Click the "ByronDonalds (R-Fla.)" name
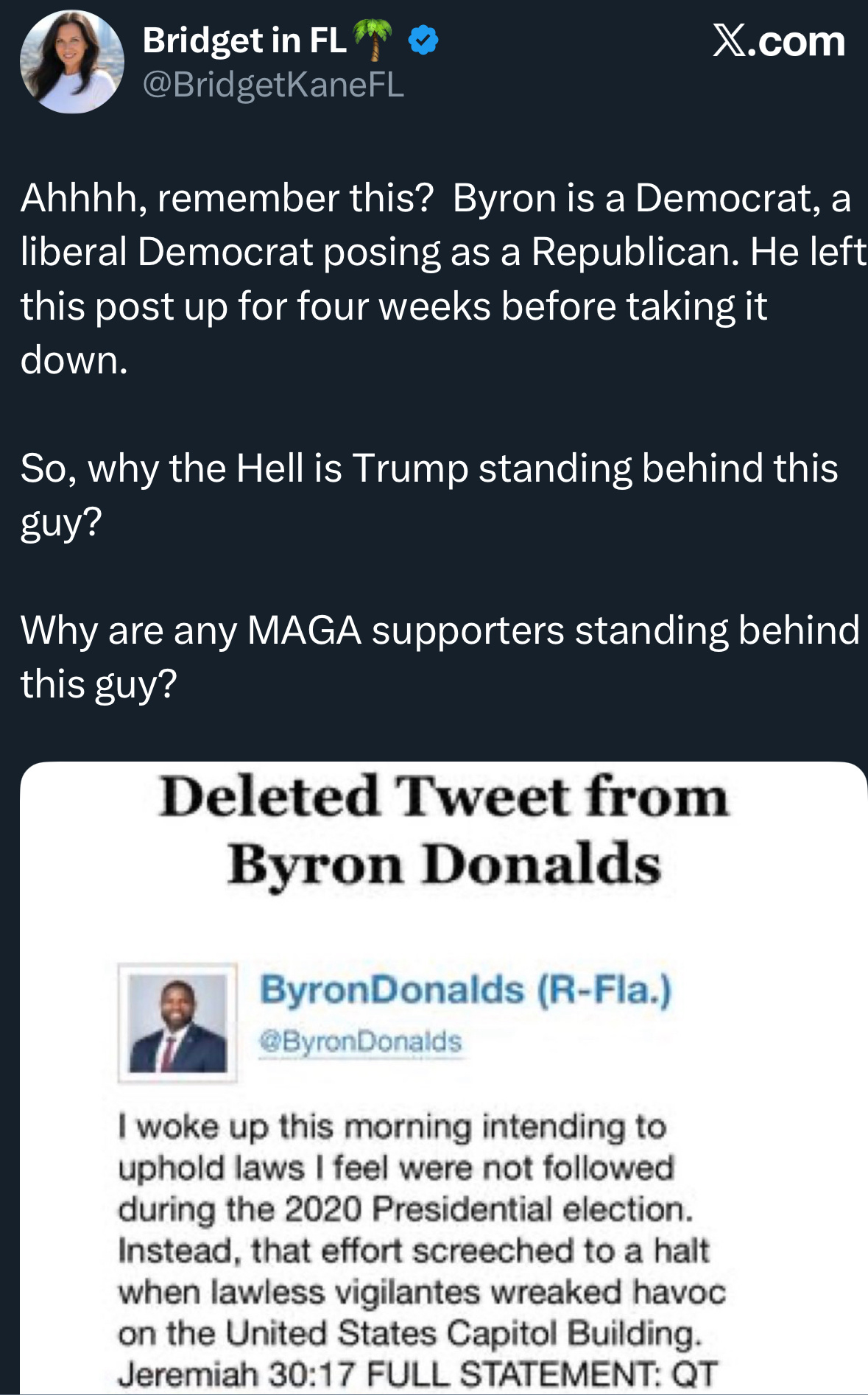The image size is (868, 1395). [465, 989]
